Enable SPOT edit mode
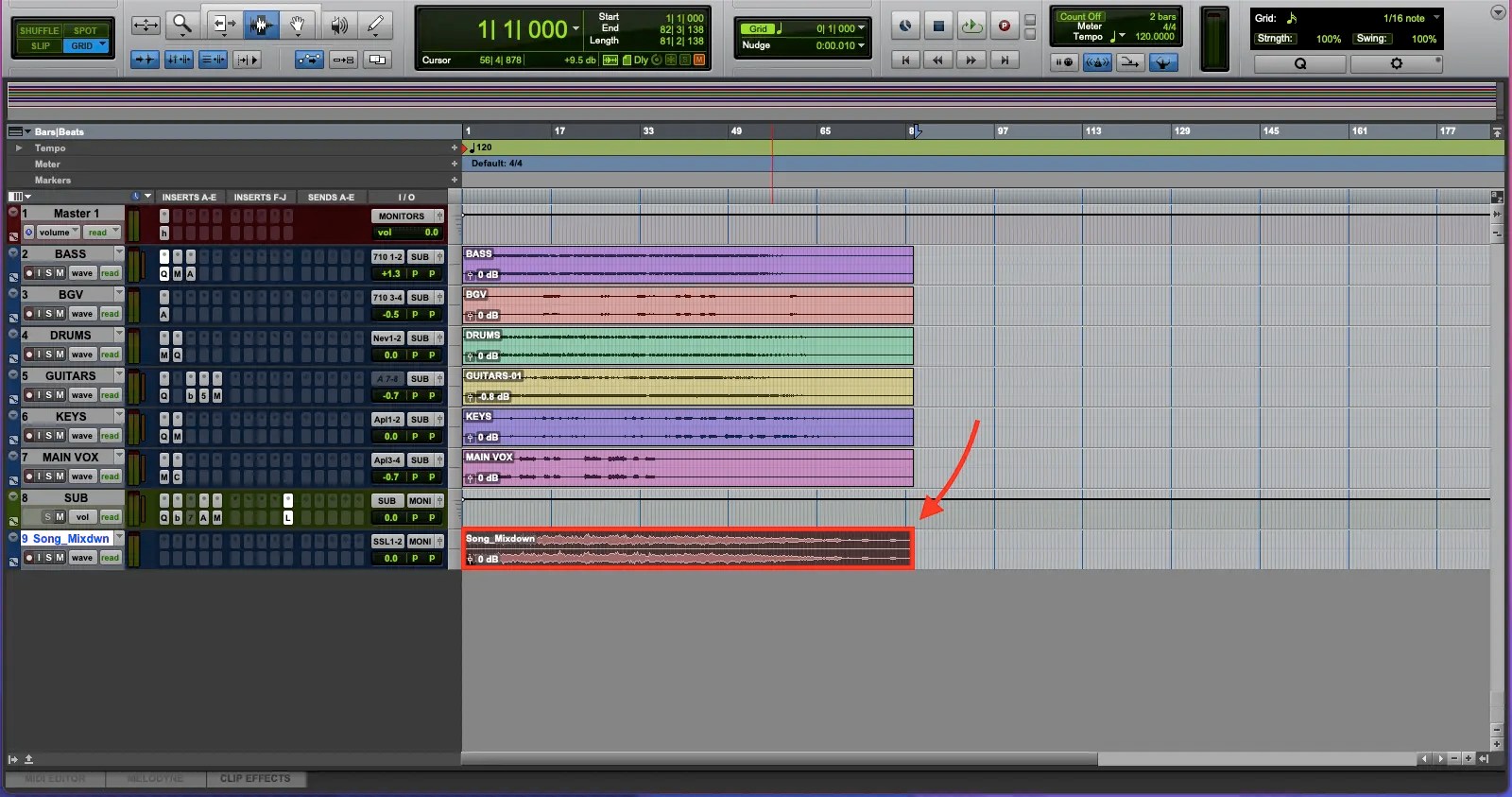The width and height of the screenshot is (1512, 797). 86,30
